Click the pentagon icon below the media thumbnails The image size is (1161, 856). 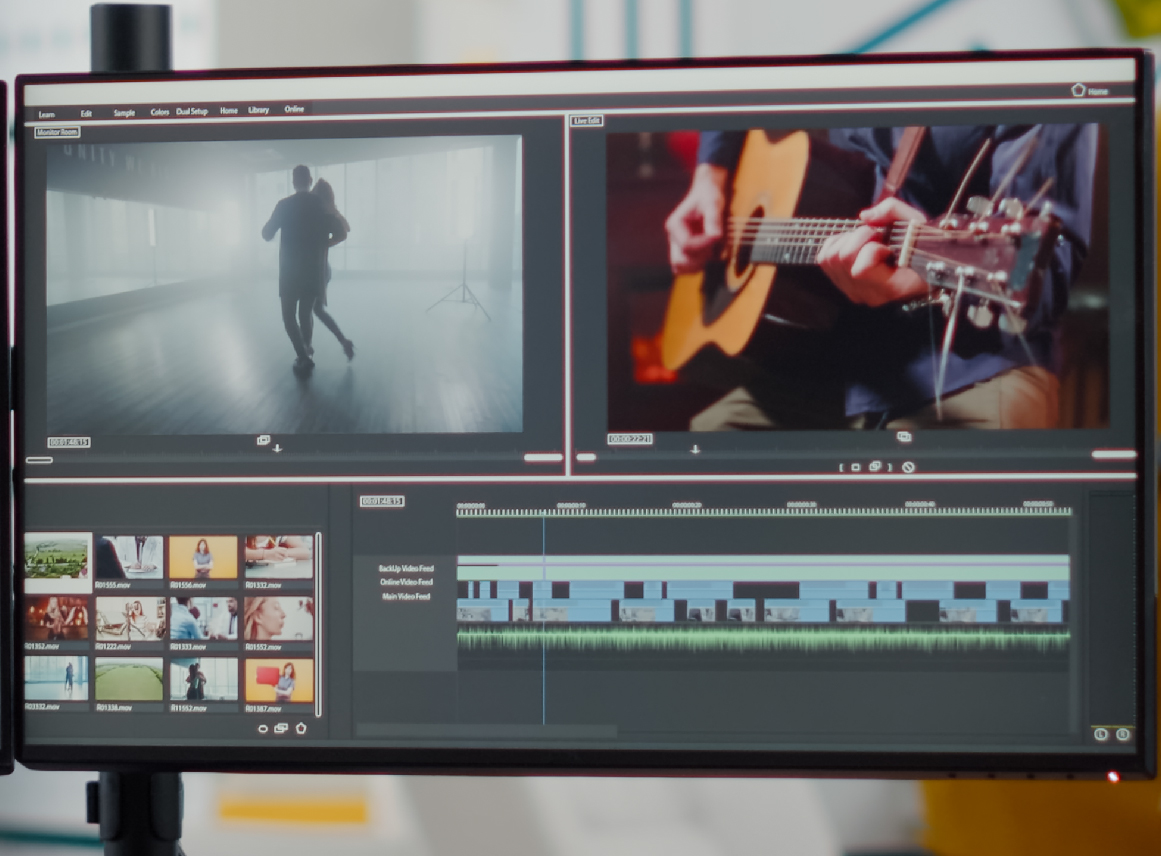301,728
